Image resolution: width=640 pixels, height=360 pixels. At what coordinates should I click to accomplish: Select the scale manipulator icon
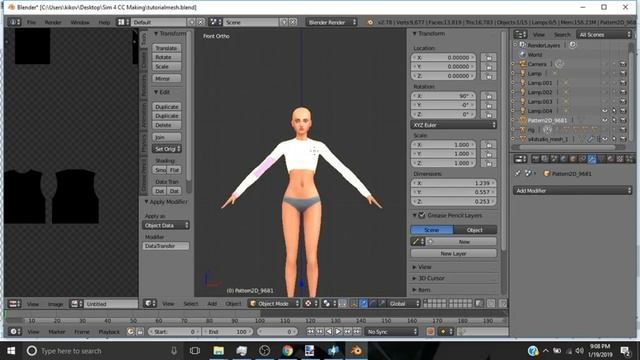382,304
